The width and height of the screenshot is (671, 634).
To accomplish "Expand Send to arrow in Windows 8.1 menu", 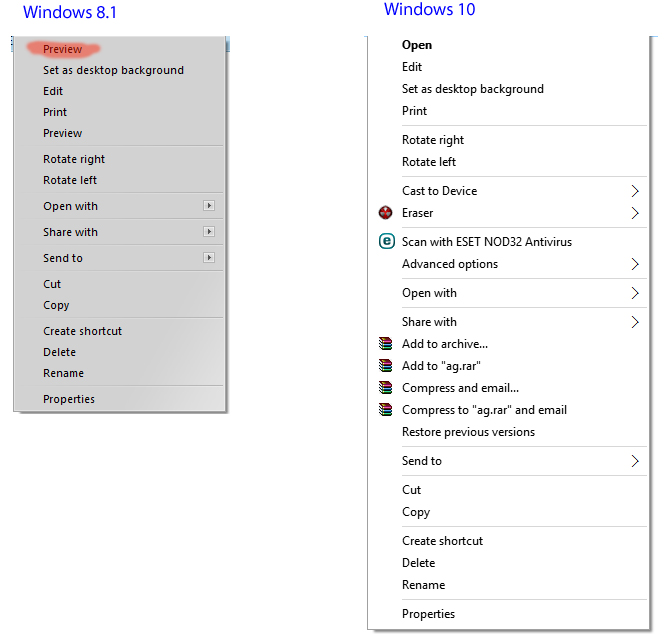I will point(209,258).
